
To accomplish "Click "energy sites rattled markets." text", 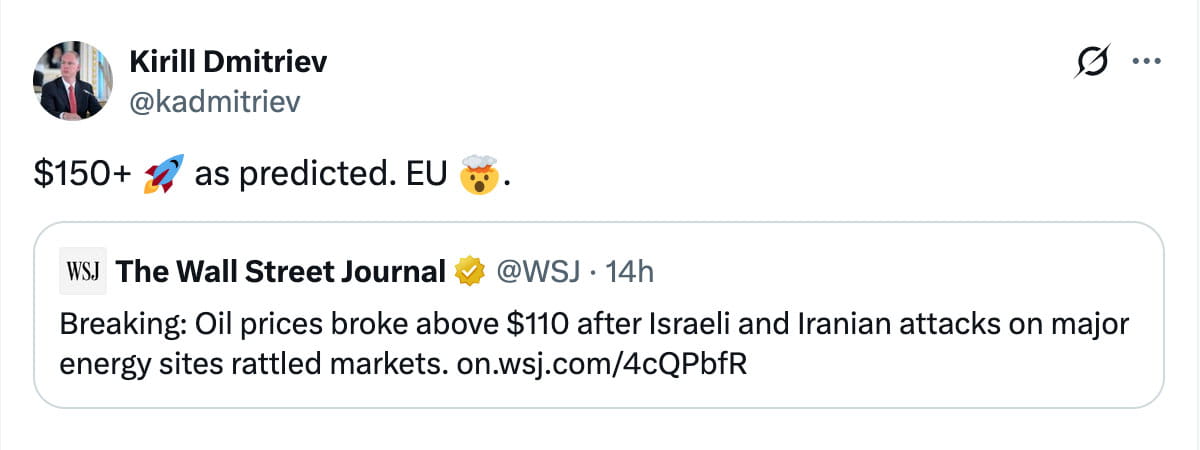I will (x=253, y=363).
